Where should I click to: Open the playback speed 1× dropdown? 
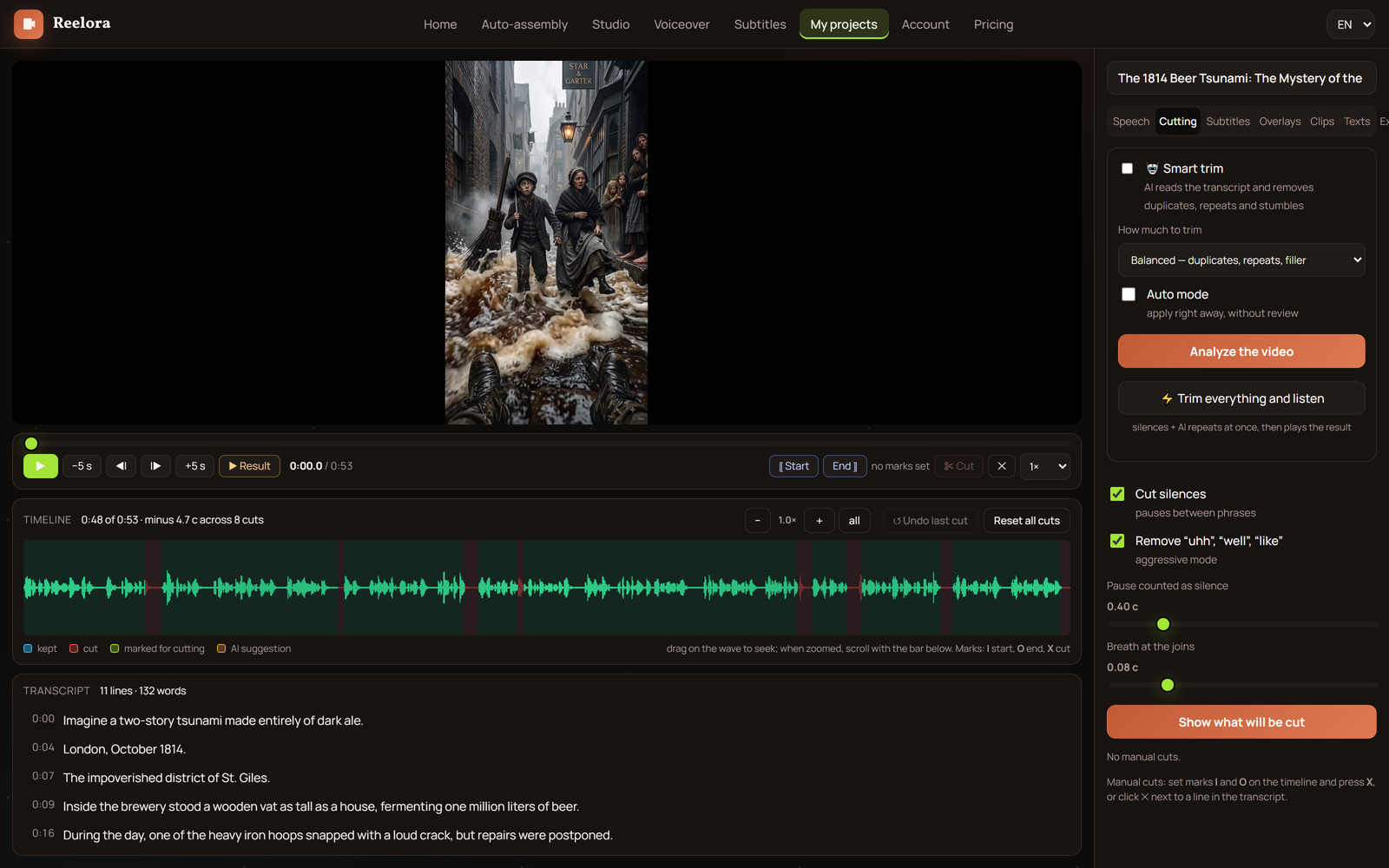(x=1045, y=466)
